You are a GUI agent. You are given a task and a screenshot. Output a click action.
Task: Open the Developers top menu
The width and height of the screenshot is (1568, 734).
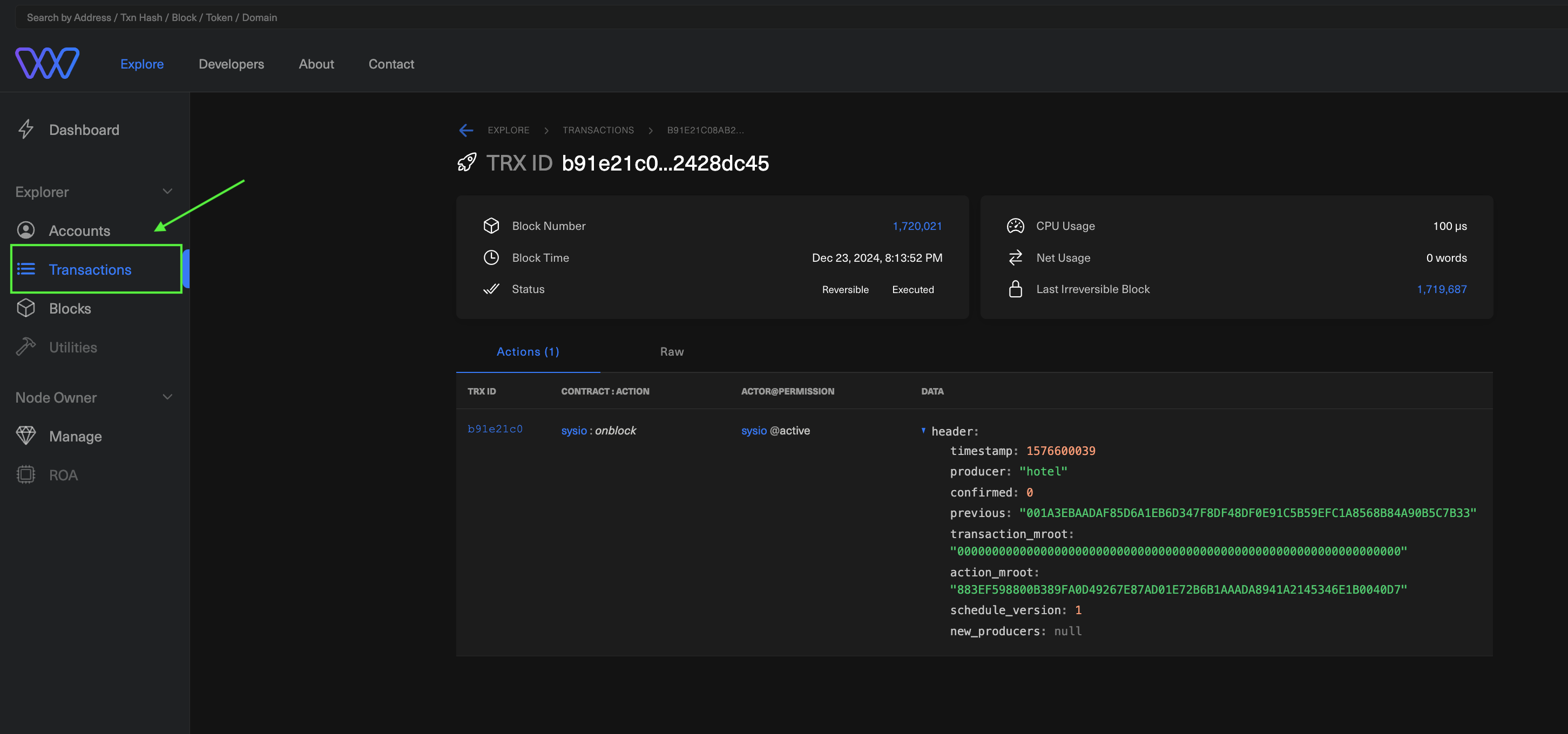[231, 64]
